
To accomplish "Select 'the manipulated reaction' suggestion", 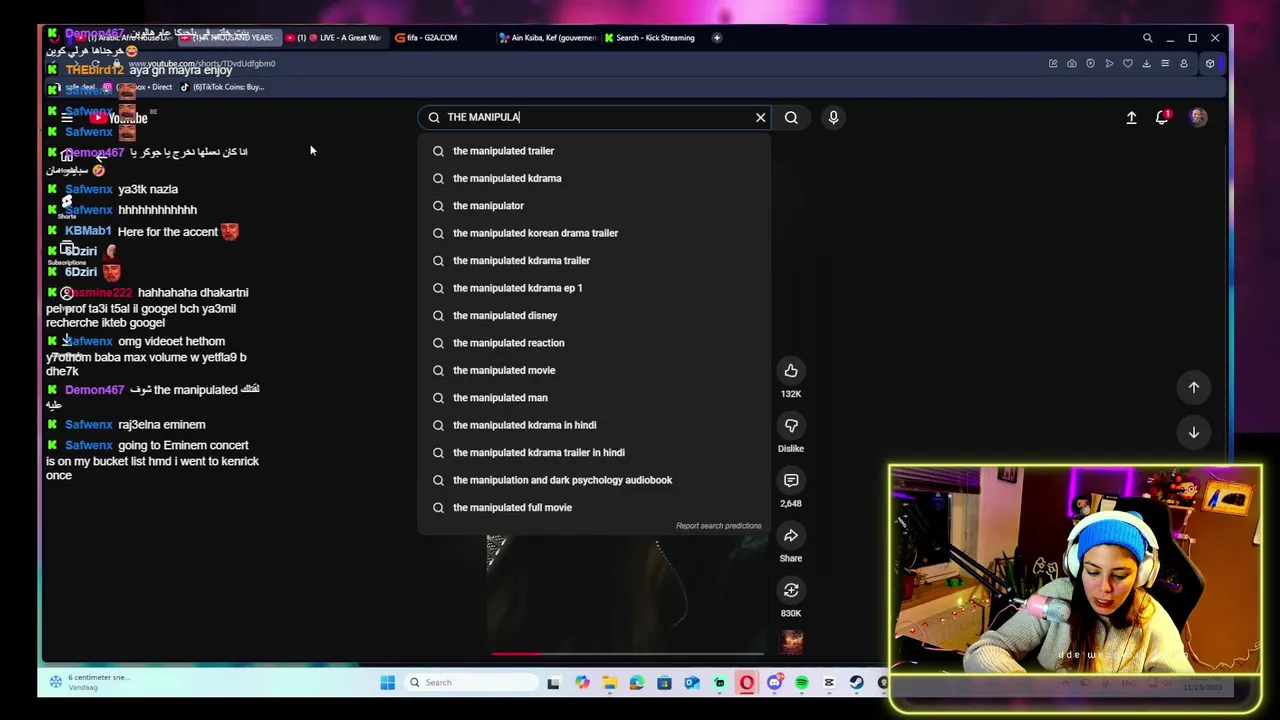I will 595,343.
